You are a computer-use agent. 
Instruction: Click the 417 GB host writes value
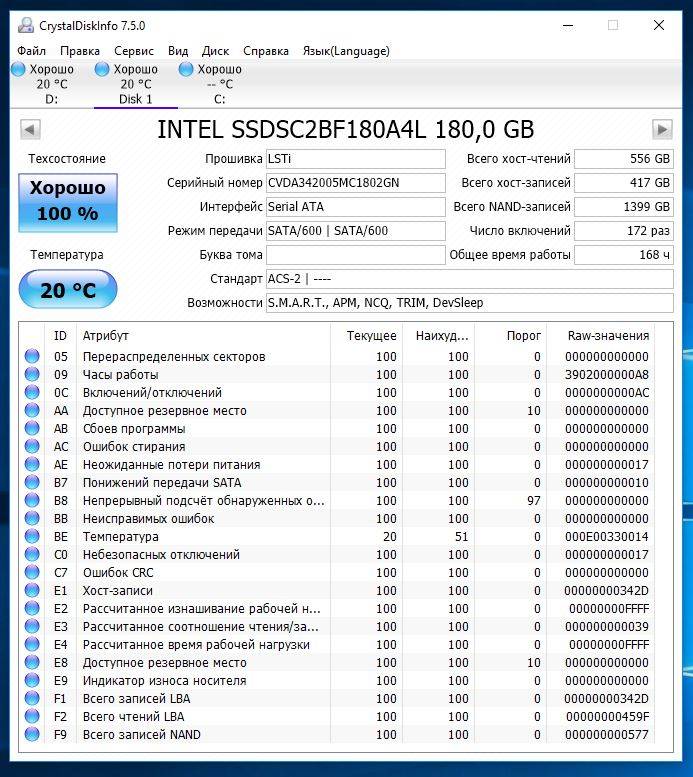pos(624,183)
